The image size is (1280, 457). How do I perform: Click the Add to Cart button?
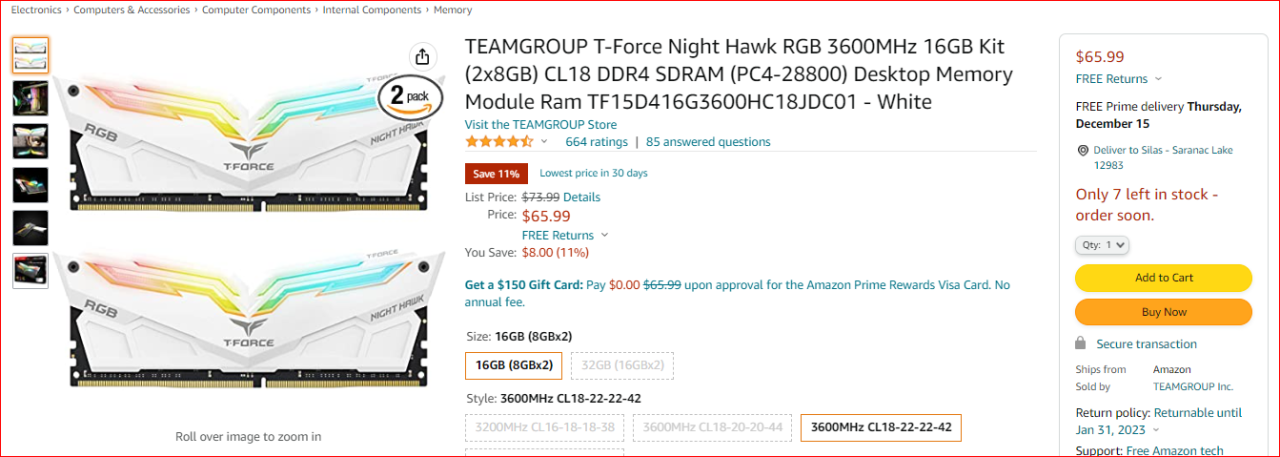[1163, 278]
